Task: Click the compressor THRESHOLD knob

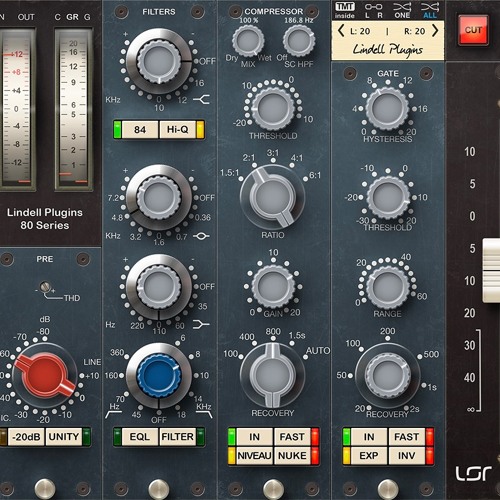Action: click(273, 108)
